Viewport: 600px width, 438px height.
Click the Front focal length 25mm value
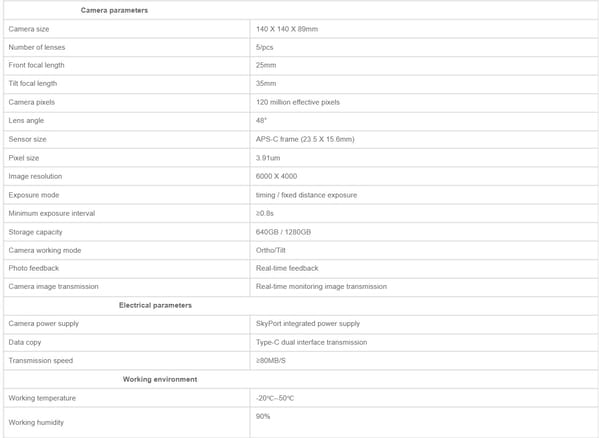[x=266, y=65]
